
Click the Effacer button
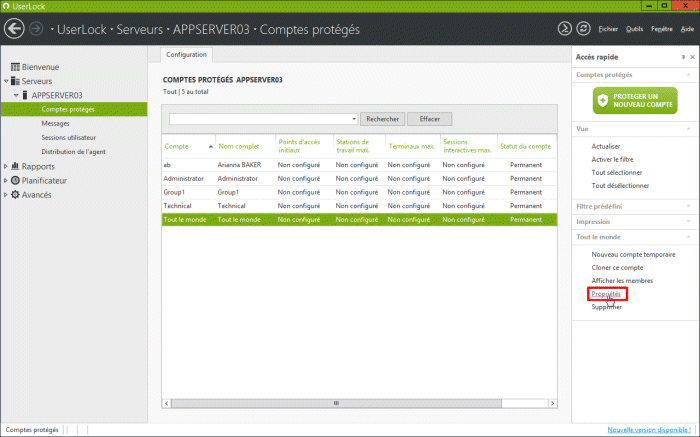click(x=429, y=119)
